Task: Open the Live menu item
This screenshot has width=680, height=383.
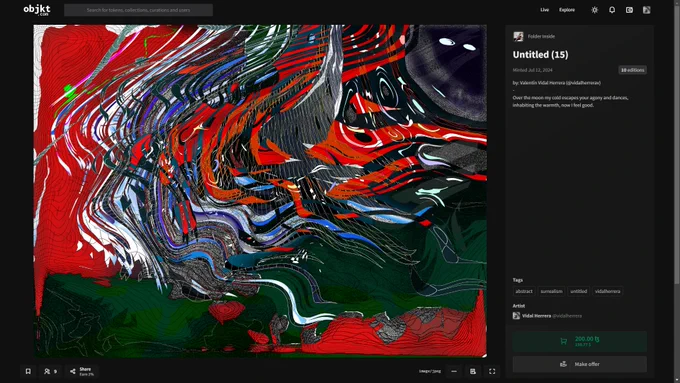Action: 544,10
